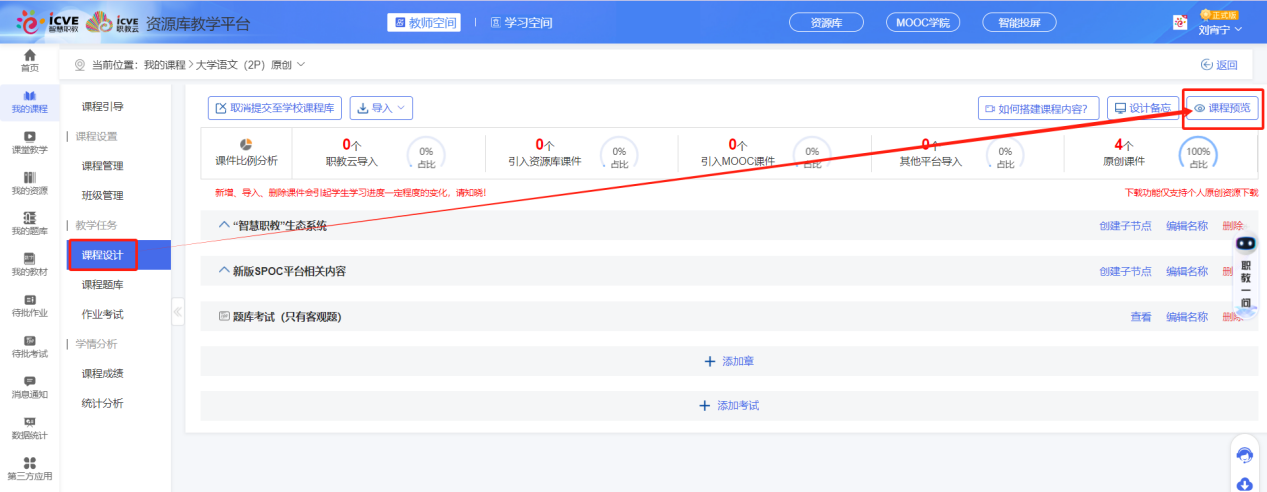This screenshot has width=1267, height=492.
Task: Click the 职教一问 robot assistant icon
Action: 1245,243
